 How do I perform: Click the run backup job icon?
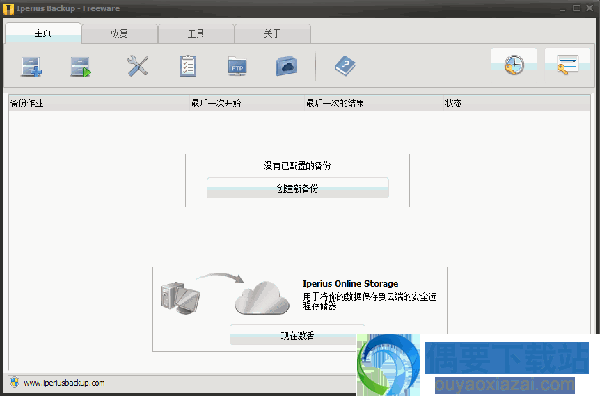point(80,67)
